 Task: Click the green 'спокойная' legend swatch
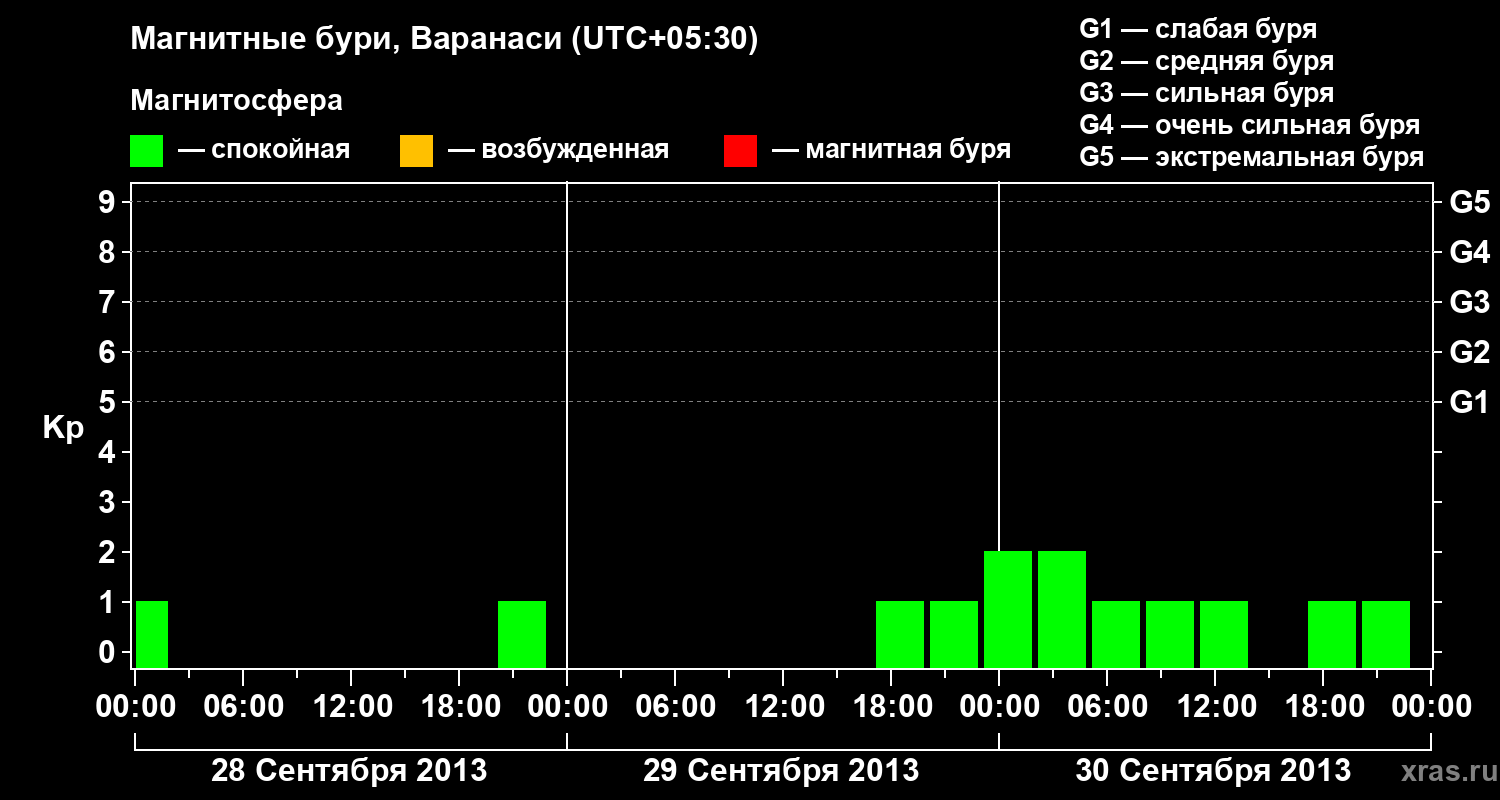pyautogui.click(x=147, y=151)
